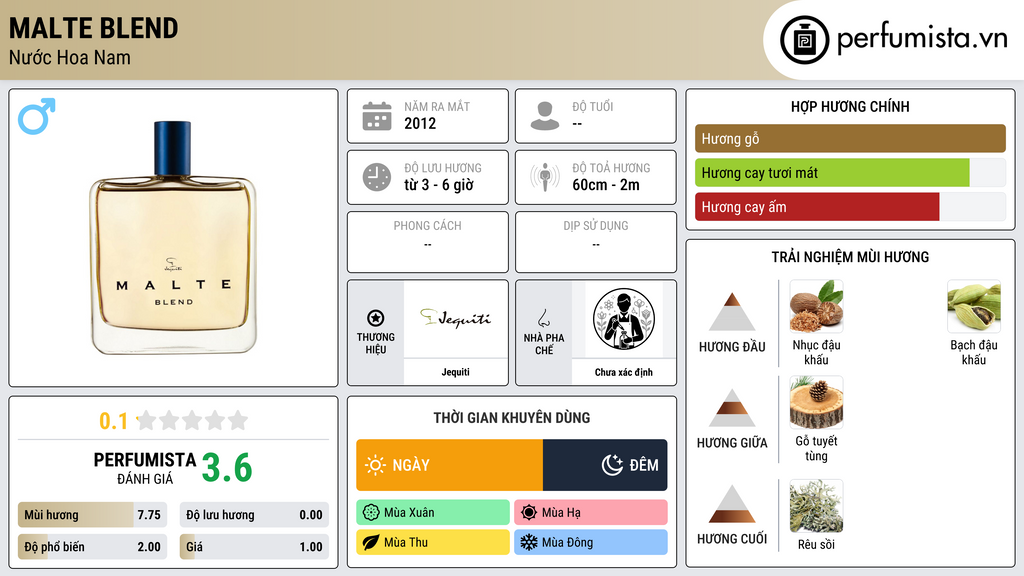The width and height of the screenshot is (1024, 576).
Task: Click the snowflake icon beside Mùa Đông
Action: (x=529, y=543)
